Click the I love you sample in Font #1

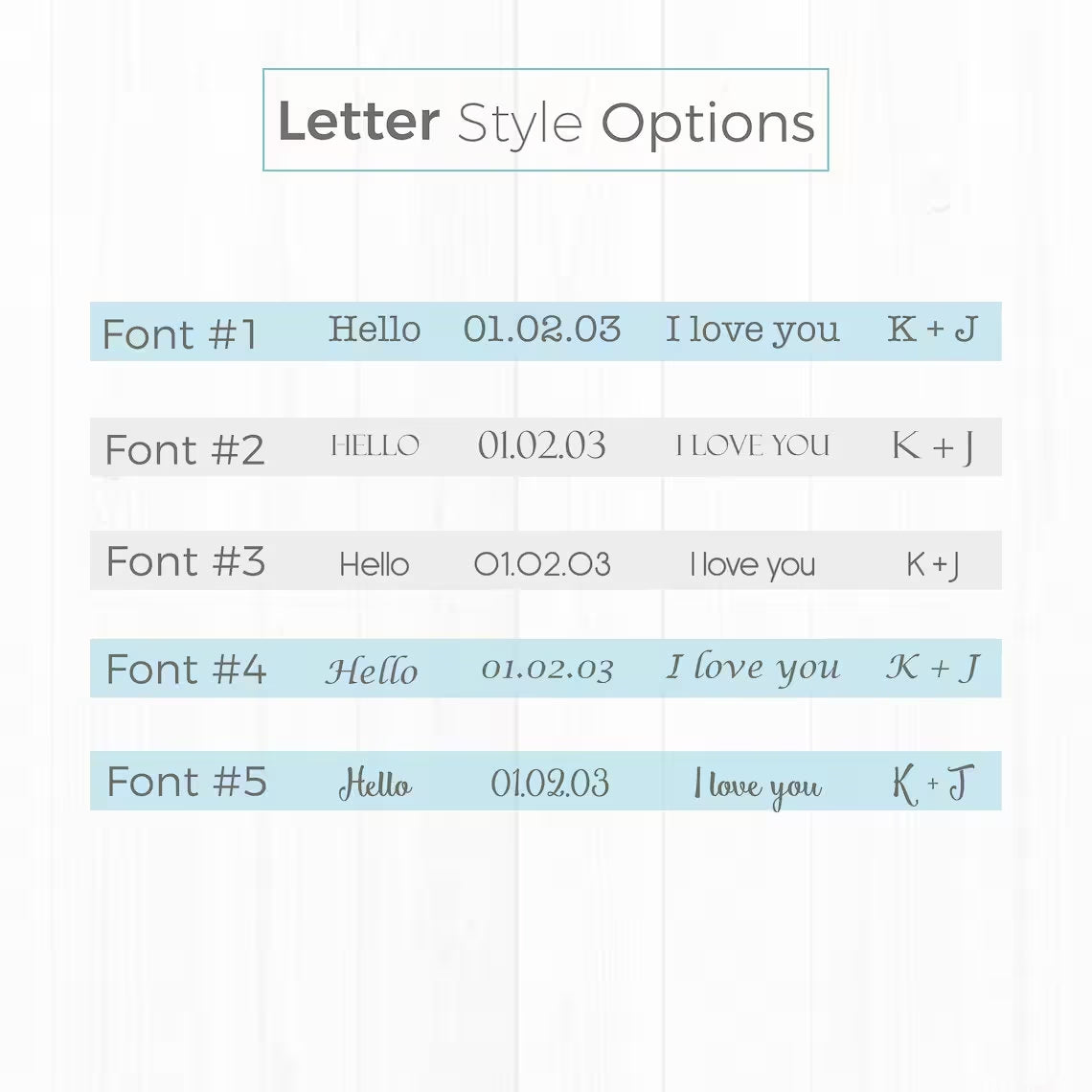pos(752,330)
